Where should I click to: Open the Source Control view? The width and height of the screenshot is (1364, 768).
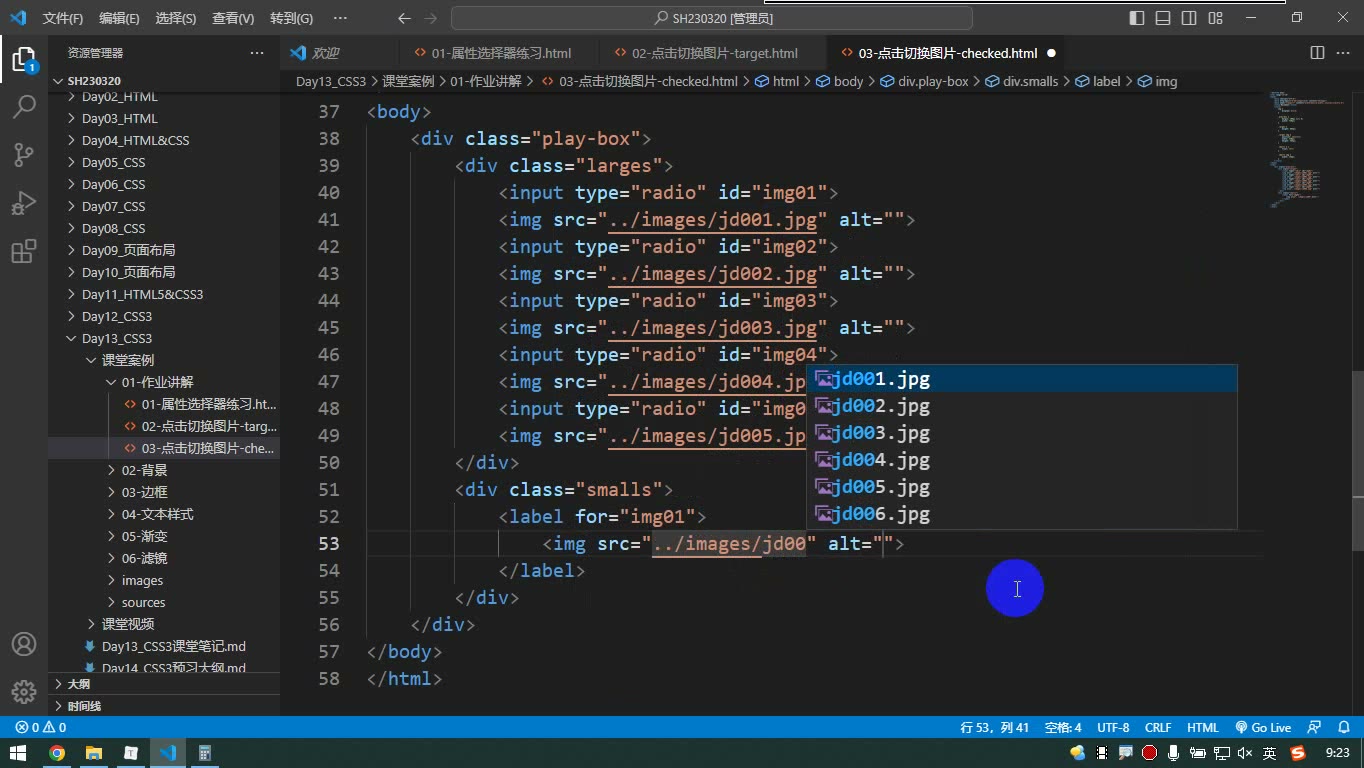click(x=24, y=154)
